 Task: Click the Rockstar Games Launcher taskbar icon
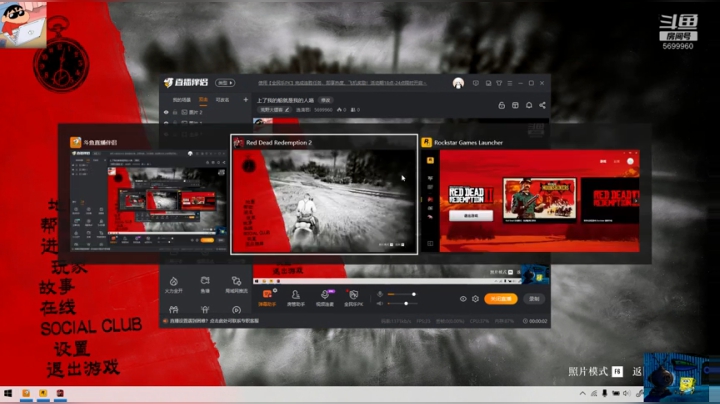(43, 393)
